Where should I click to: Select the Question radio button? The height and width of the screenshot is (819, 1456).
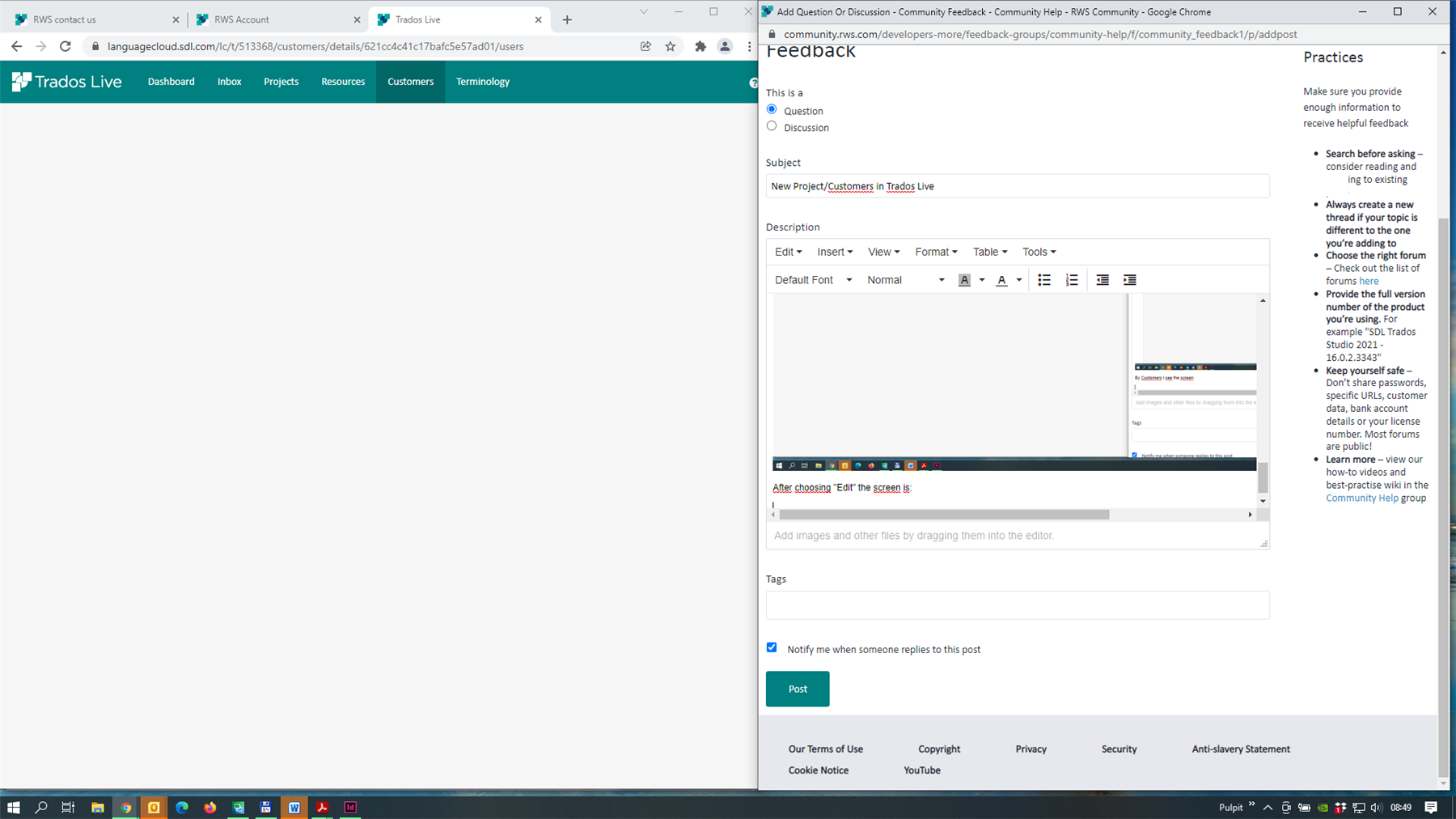(x=771, y=108)
